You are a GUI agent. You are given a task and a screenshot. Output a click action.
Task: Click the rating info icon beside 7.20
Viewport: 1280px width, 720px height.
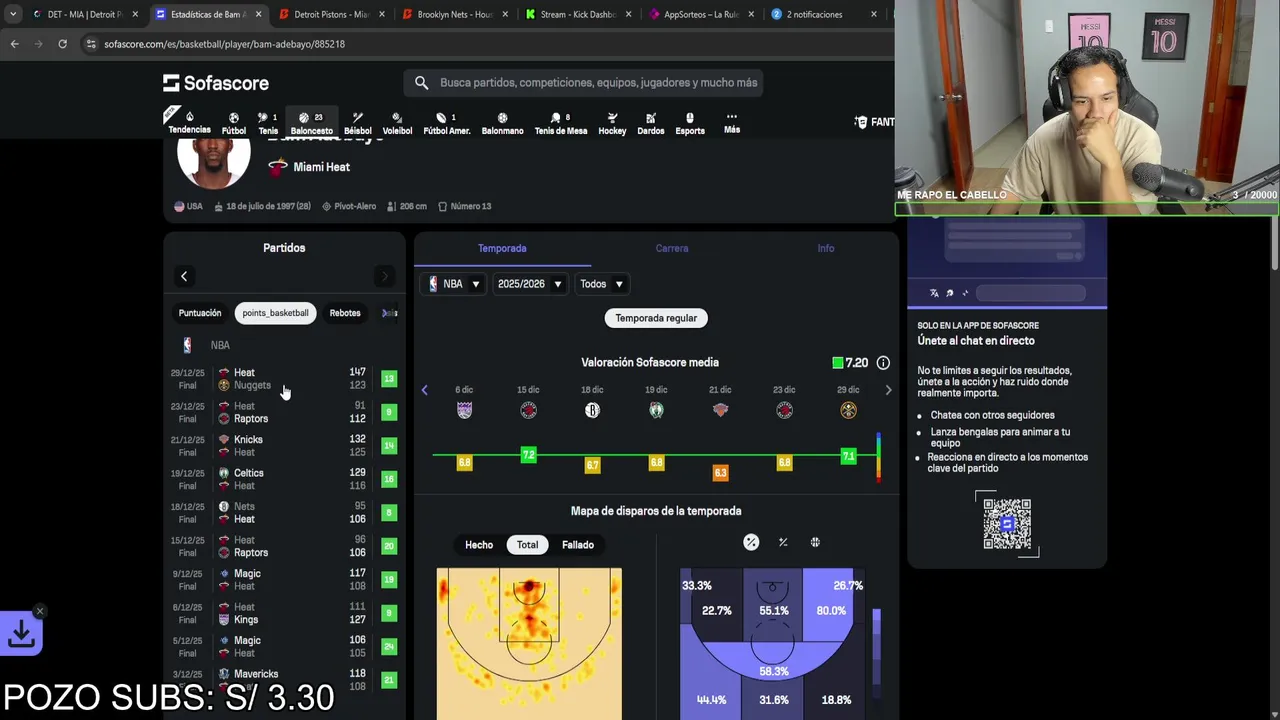[x=883, y=363]
